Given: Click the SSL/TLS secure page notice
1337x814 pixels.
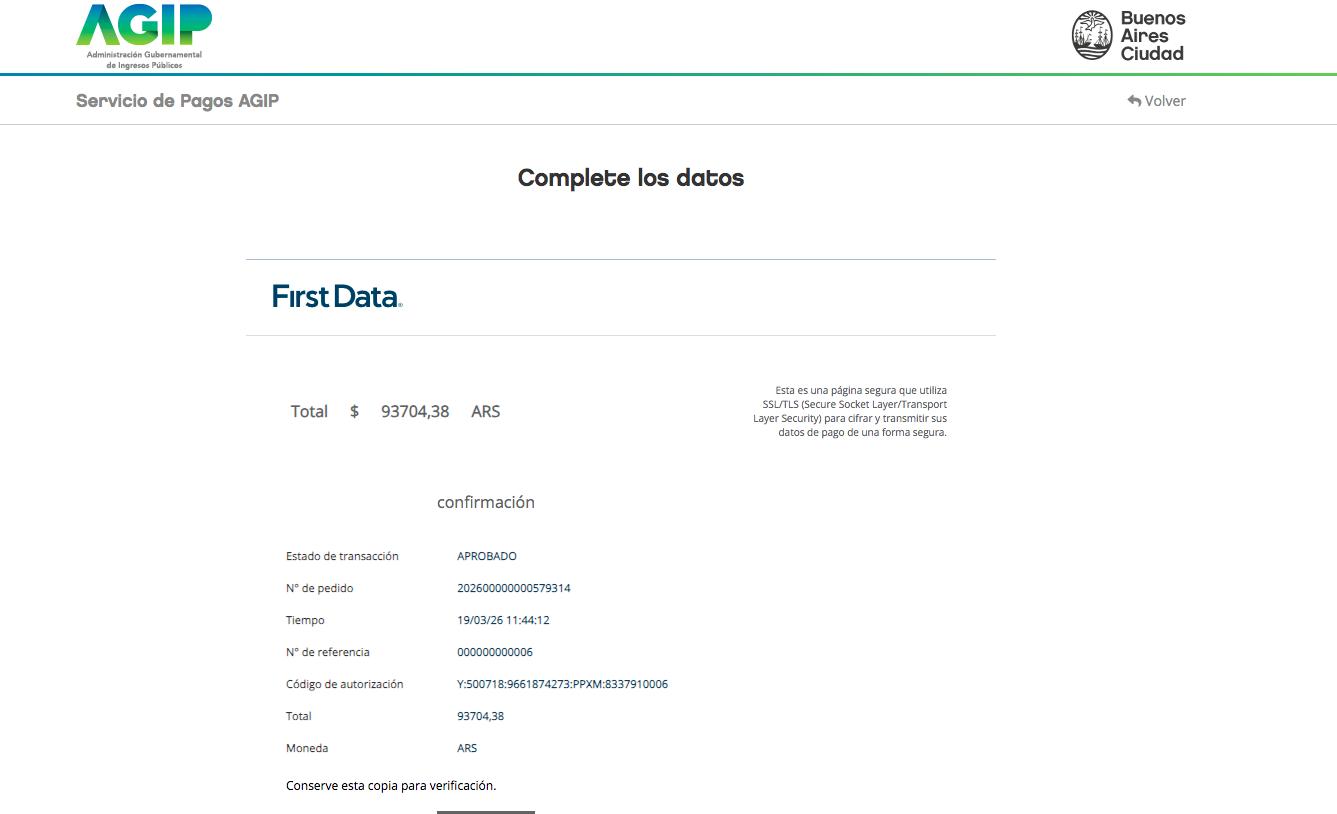Looking at the screenshot, I should [850, 411].
